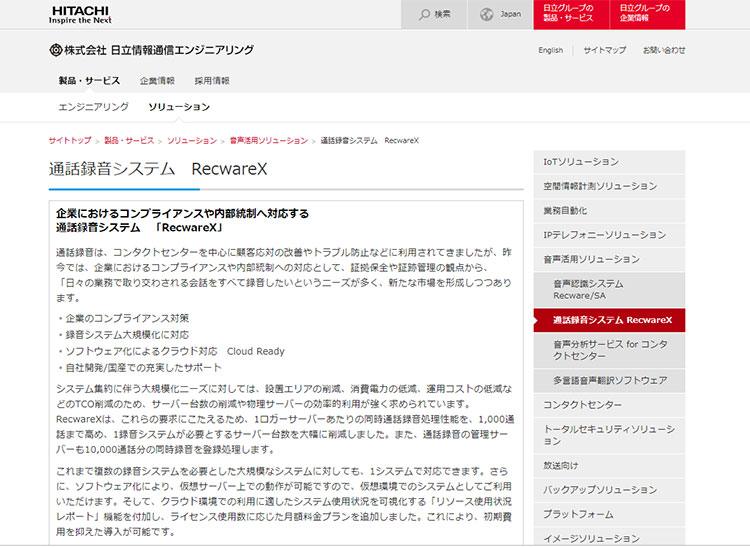Open バックアップソリューション in the sidebar

(609, 490)
